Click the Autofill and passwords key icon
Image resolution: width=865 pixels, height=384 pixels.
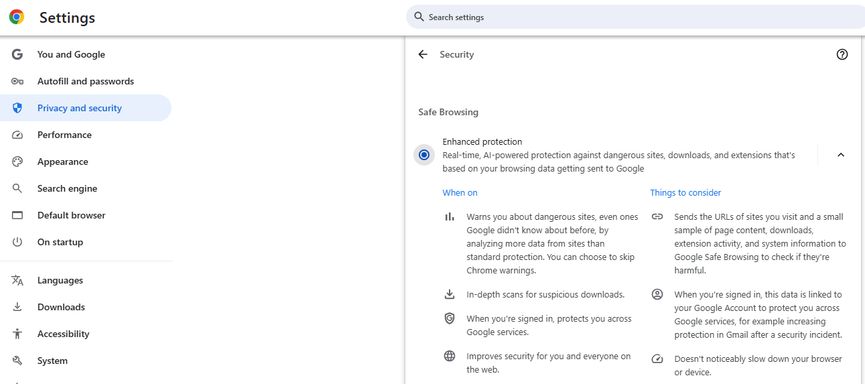click(x=17, y=82)
